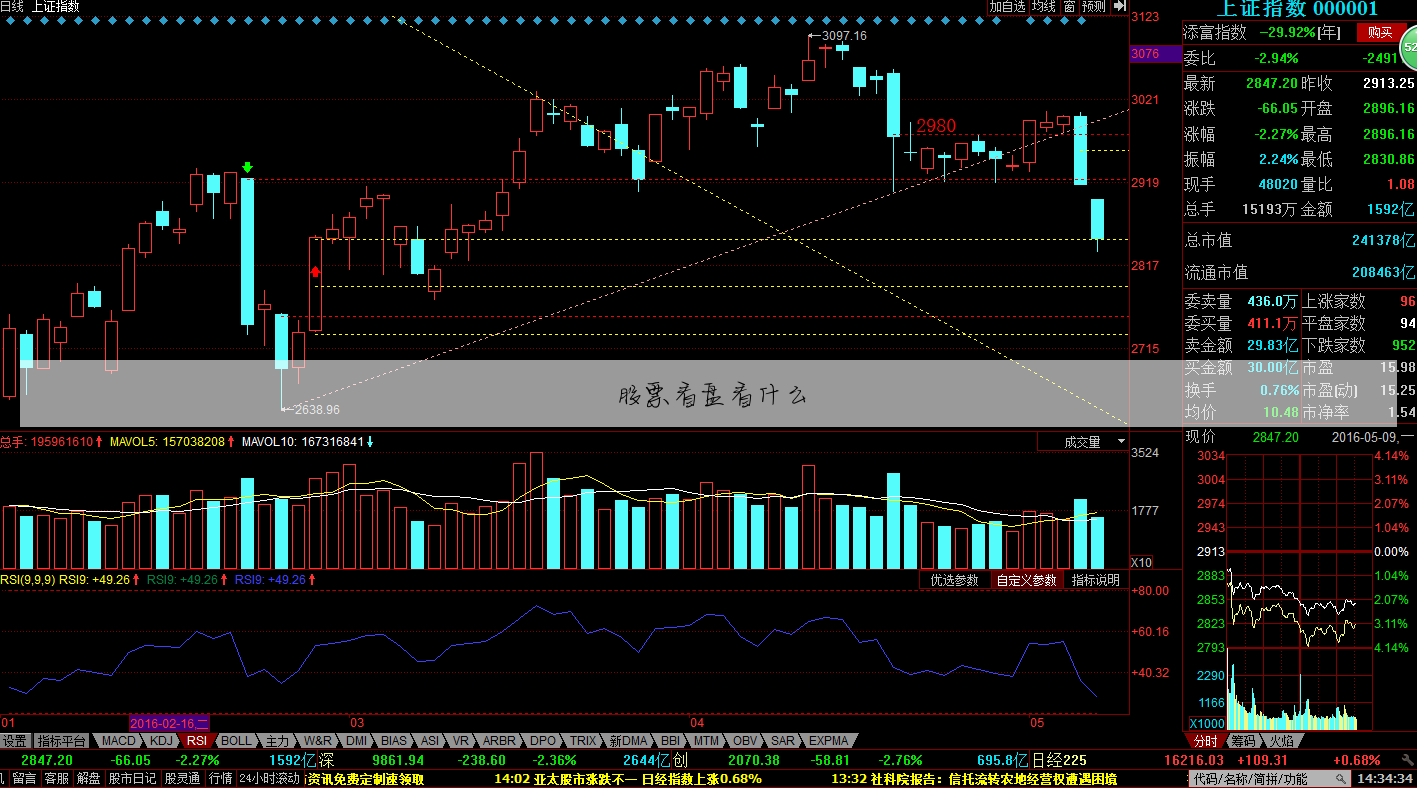Switch to the SAR indicator tab
This screenshot has height=788, width=1417.
[x=783, y=741]
